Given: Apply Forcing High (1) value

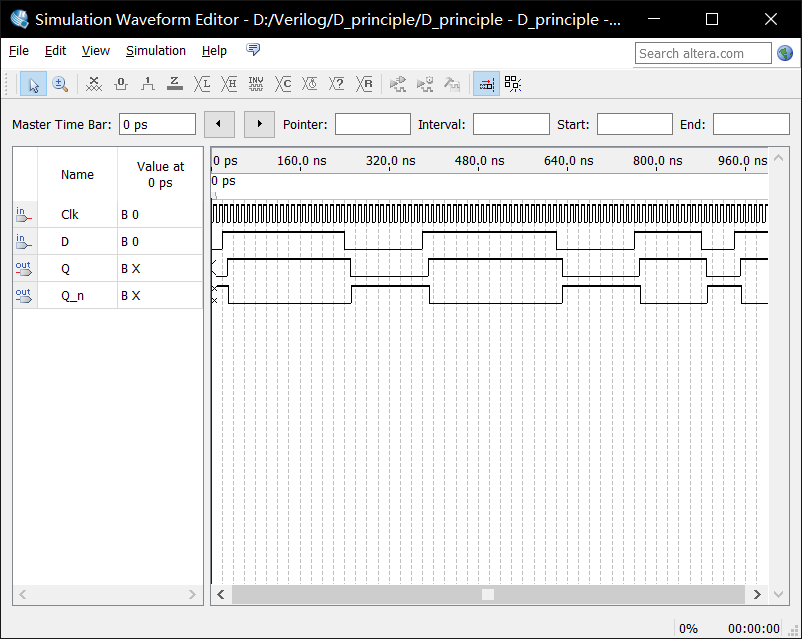Looking at the screenshot, I should (x=148, y=84).
